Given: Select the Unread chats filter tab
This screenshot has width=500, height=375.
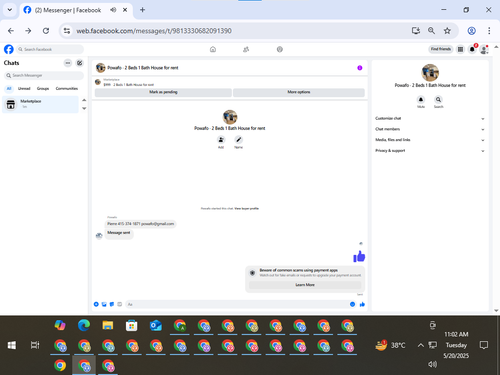Looking at the screenshot, I should pyautogui.click(x=24, y=88).
